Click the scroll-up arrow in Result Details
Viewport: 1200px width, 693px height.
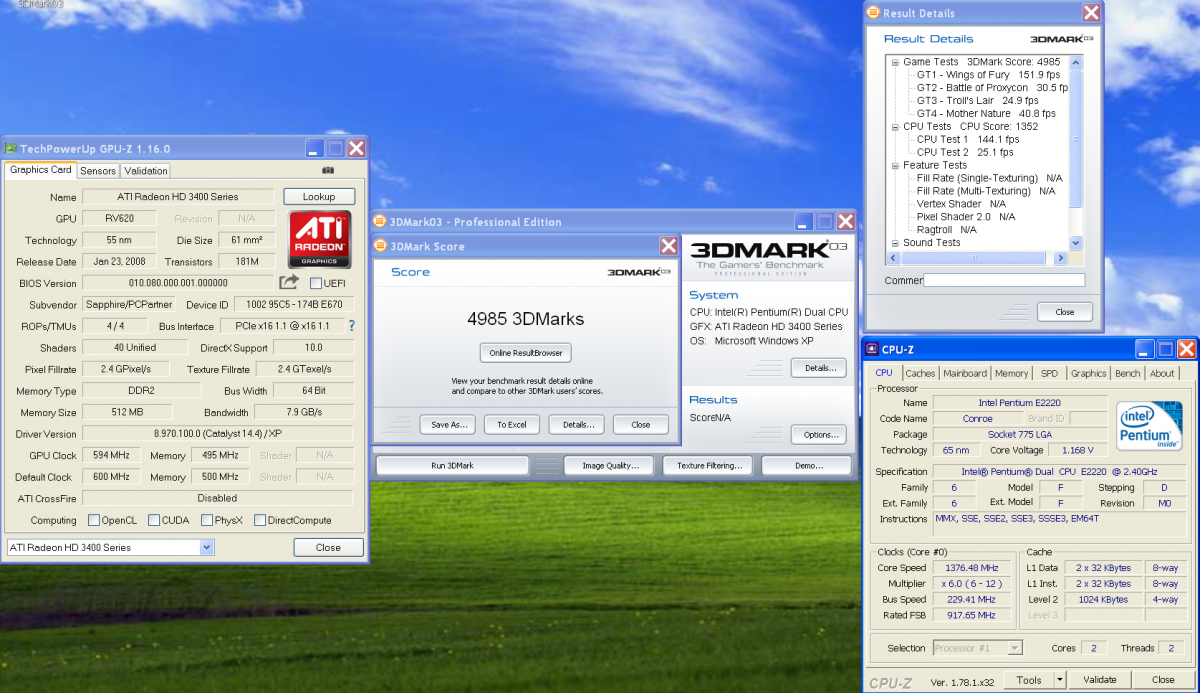pyautogui.click(x=1076, y=61)
